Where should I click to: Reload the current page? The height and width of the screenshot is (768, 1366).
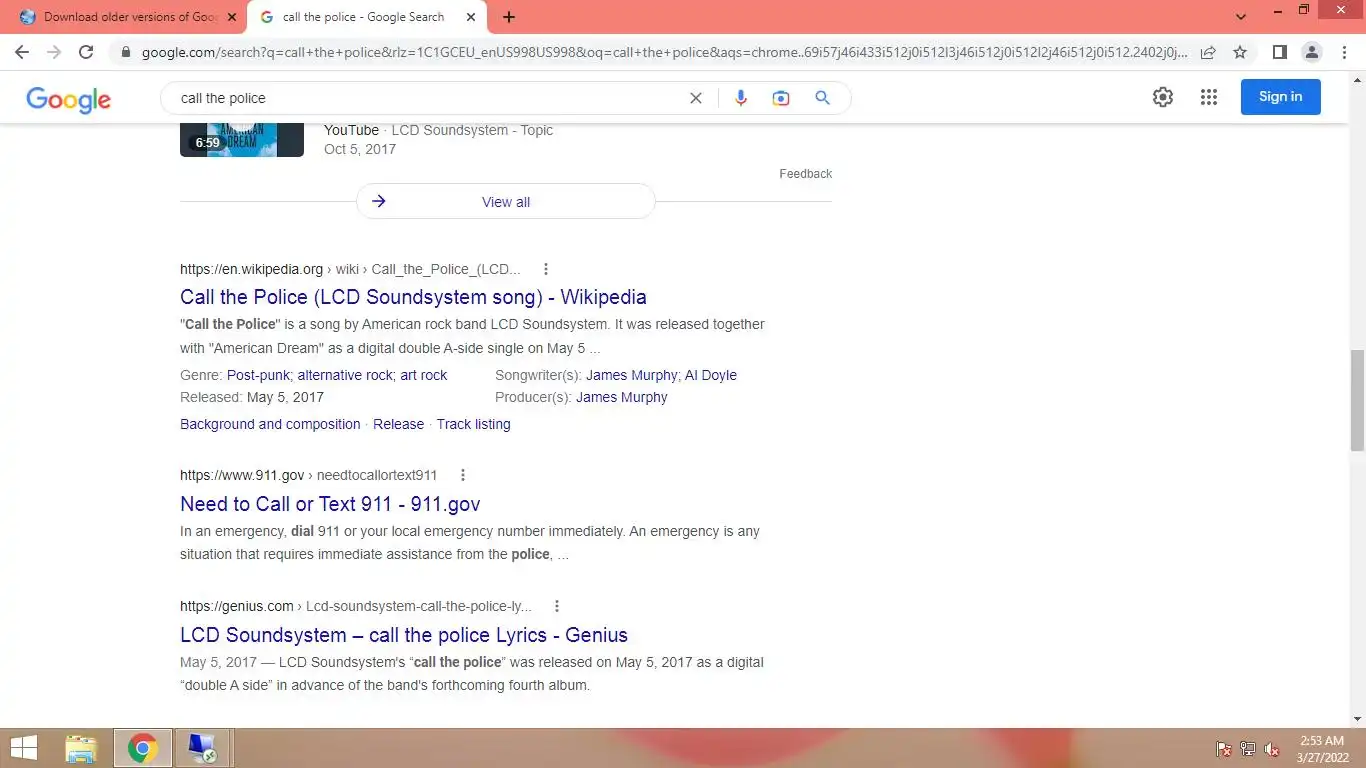click(x=86, y=52)
